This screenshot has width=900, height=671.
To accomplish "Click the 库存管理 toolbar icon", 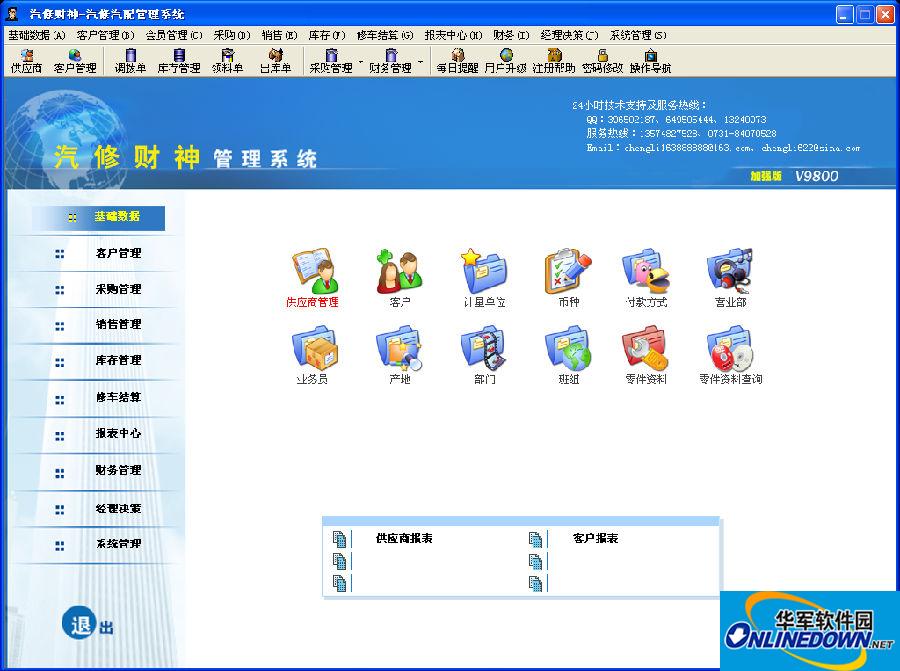I will point(179,61).
